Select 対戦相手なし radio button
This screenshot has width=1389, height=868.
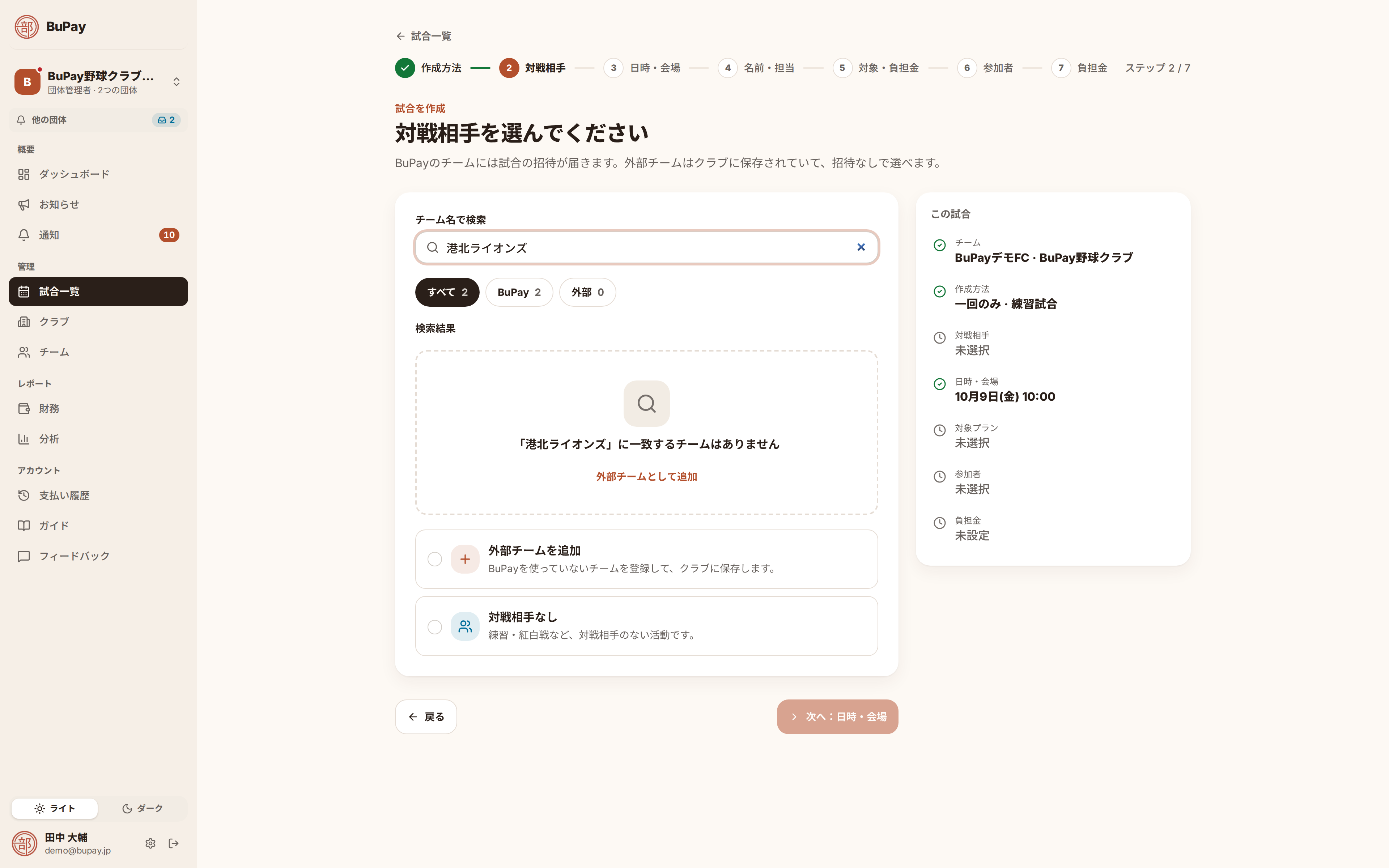434,627
